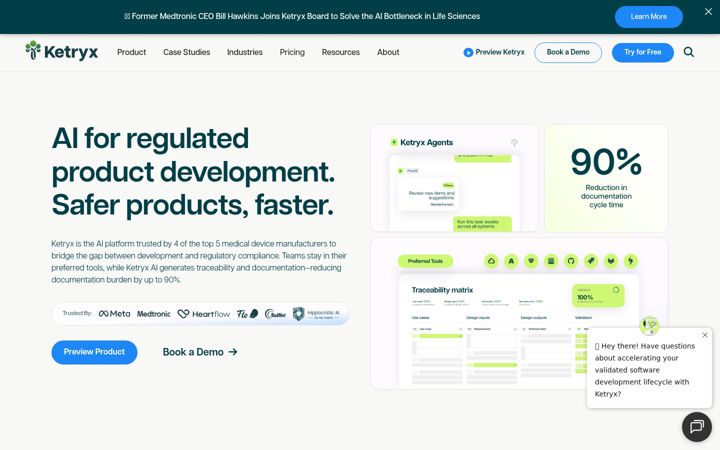
Task: Click the 'Use cases' column header
Action: pyautogui.click(x=421, y=318)
